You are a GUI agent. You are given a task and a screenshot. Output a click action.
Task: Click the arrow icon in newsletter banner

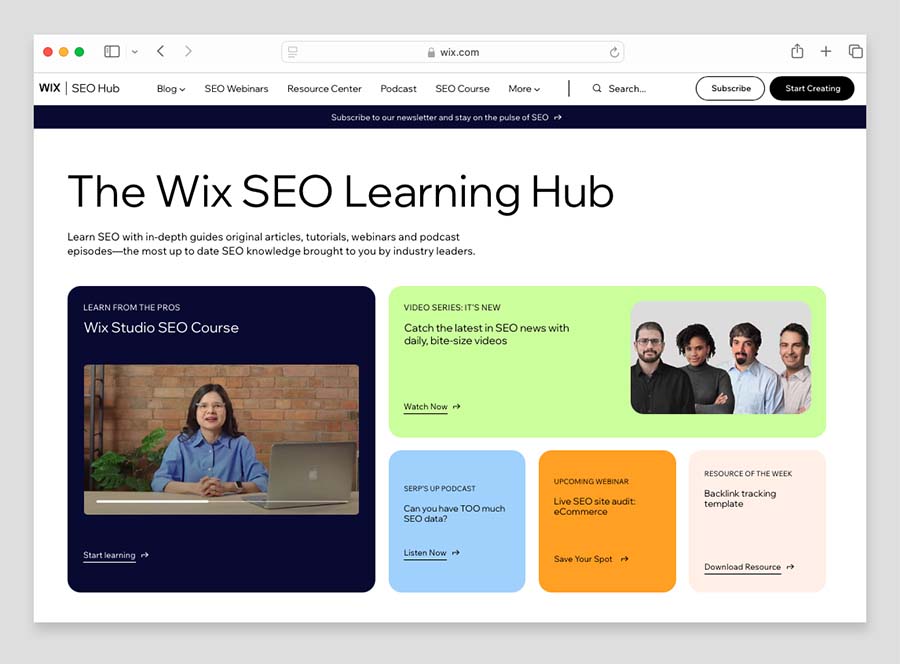[x=558, y=117]
